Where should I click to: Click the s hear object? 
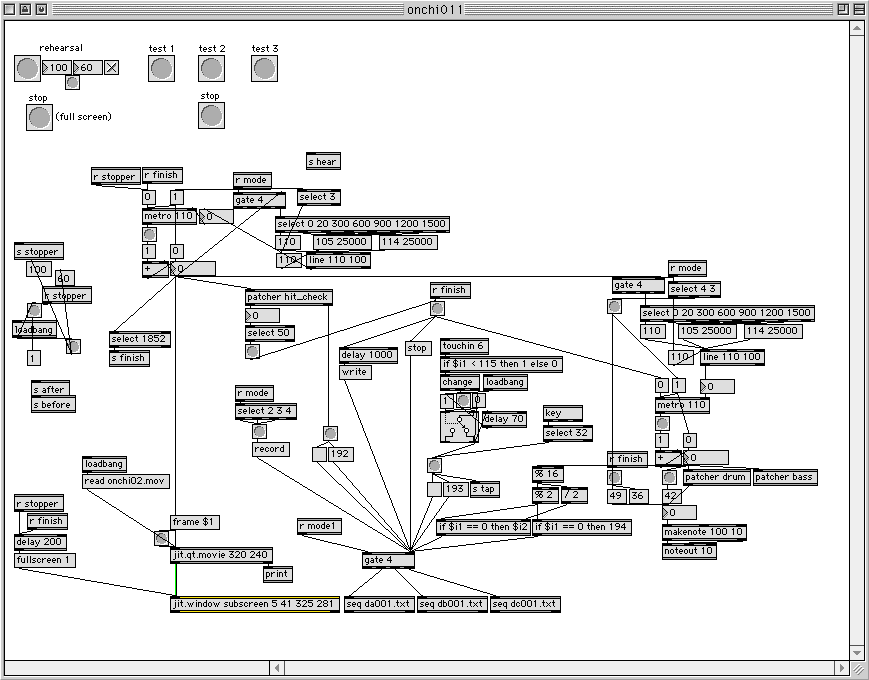pyautogui.click(x=323, y=162)
